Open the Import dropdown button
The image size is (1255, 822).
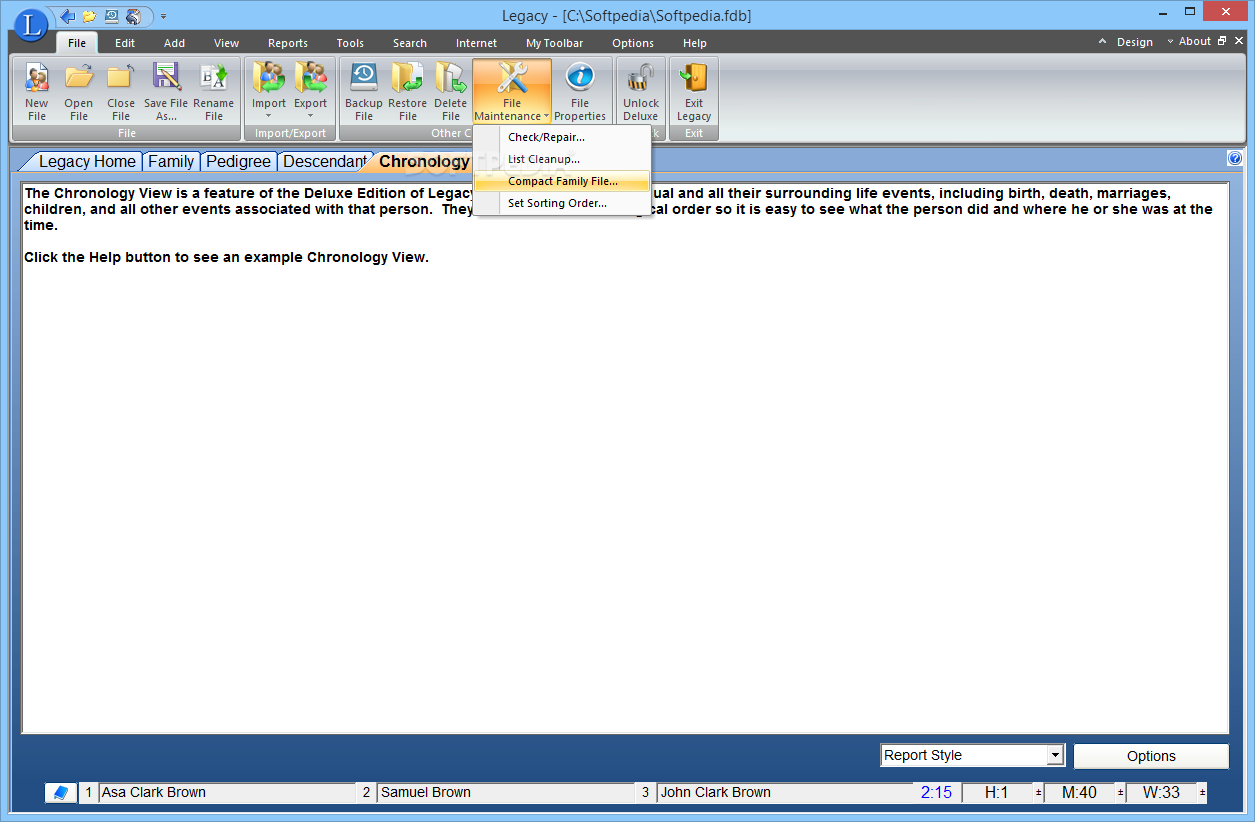click(x=269, y=91)
